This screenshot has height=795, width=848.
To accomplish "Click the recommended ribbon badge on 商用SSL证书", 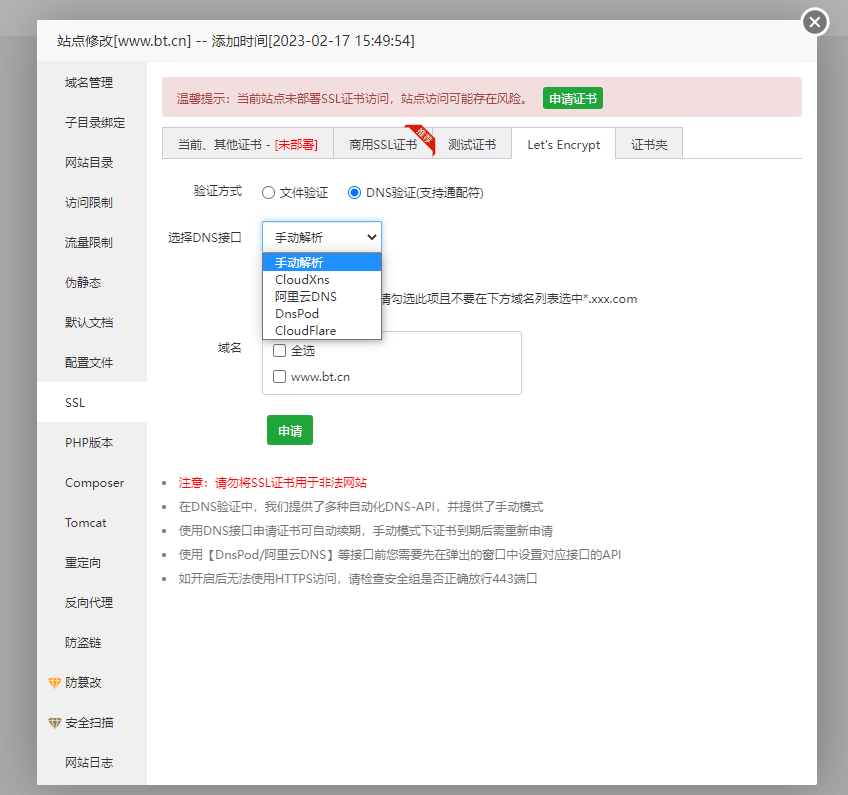I will click(x=423, y=138).
